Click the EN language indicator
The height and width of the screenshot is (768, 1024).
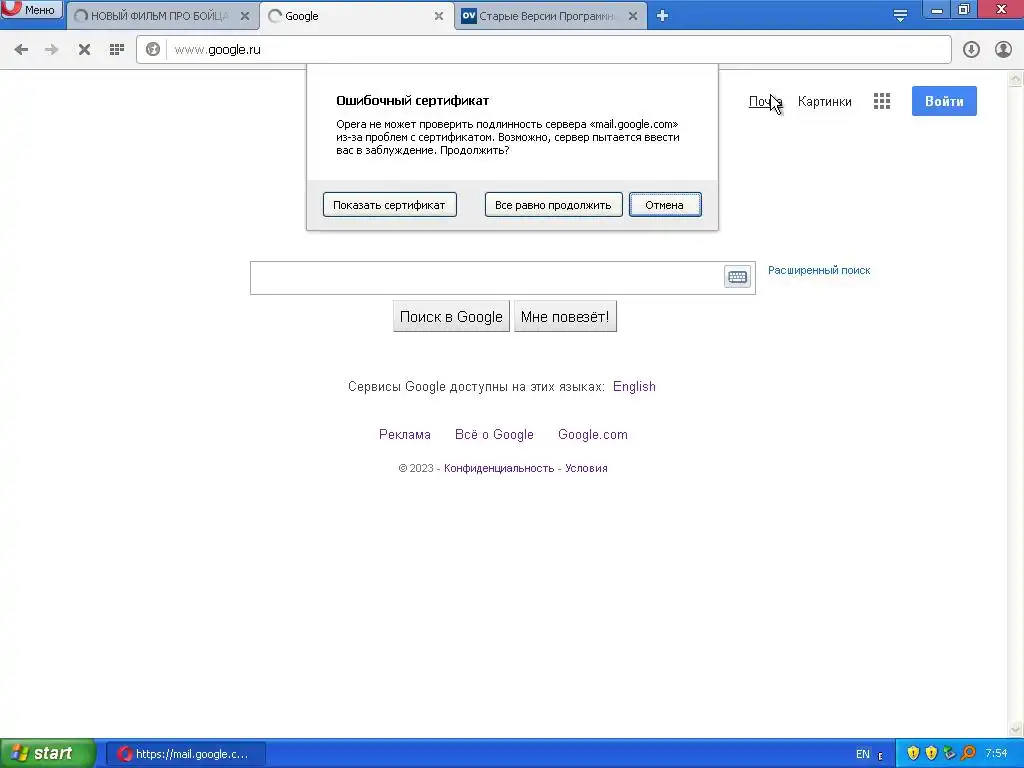tap(863, 754)
